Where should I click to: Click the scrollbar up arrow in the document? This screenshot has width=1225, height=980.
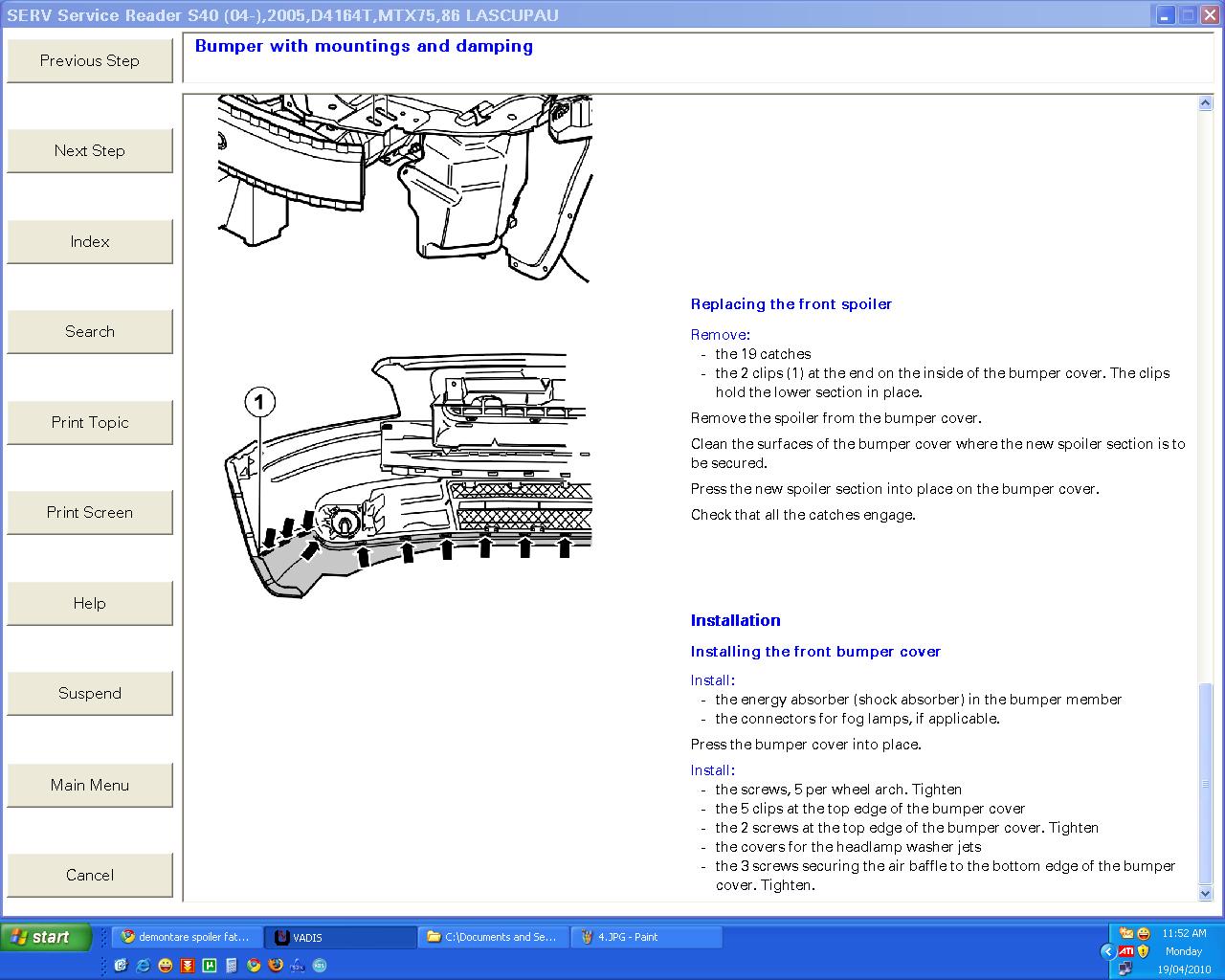pos(1206,102)
